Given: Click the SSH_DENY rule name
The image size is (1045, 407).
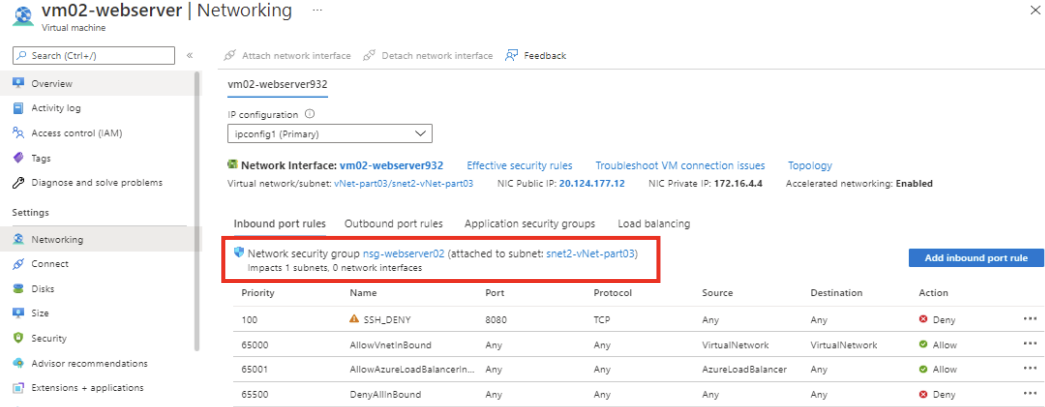Looking at the screenshot, I should (x=387, y=320).
